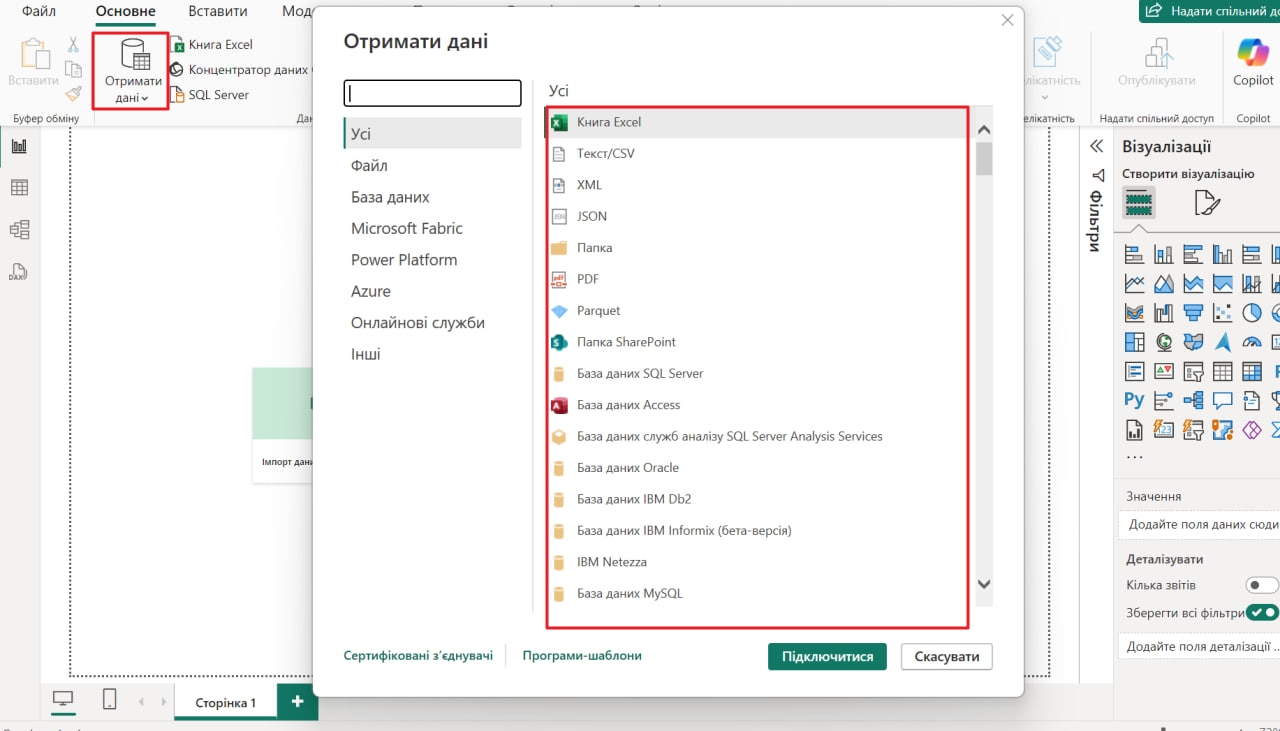1280x731 pixels.
Task: Expand the Фільтри pane chevrons
Action: pyautogui.click(x=1096, y=146)
